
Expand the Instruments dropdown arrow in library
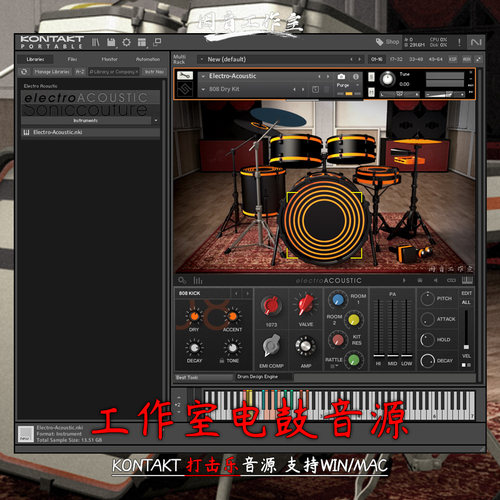point(156,120)
